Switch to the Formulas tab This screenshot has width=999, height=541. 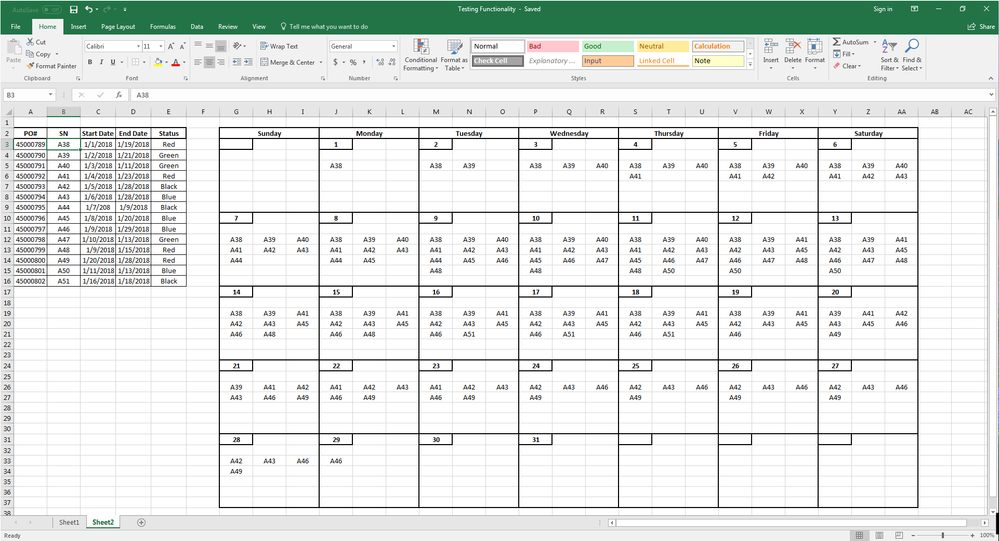point(162,27)
